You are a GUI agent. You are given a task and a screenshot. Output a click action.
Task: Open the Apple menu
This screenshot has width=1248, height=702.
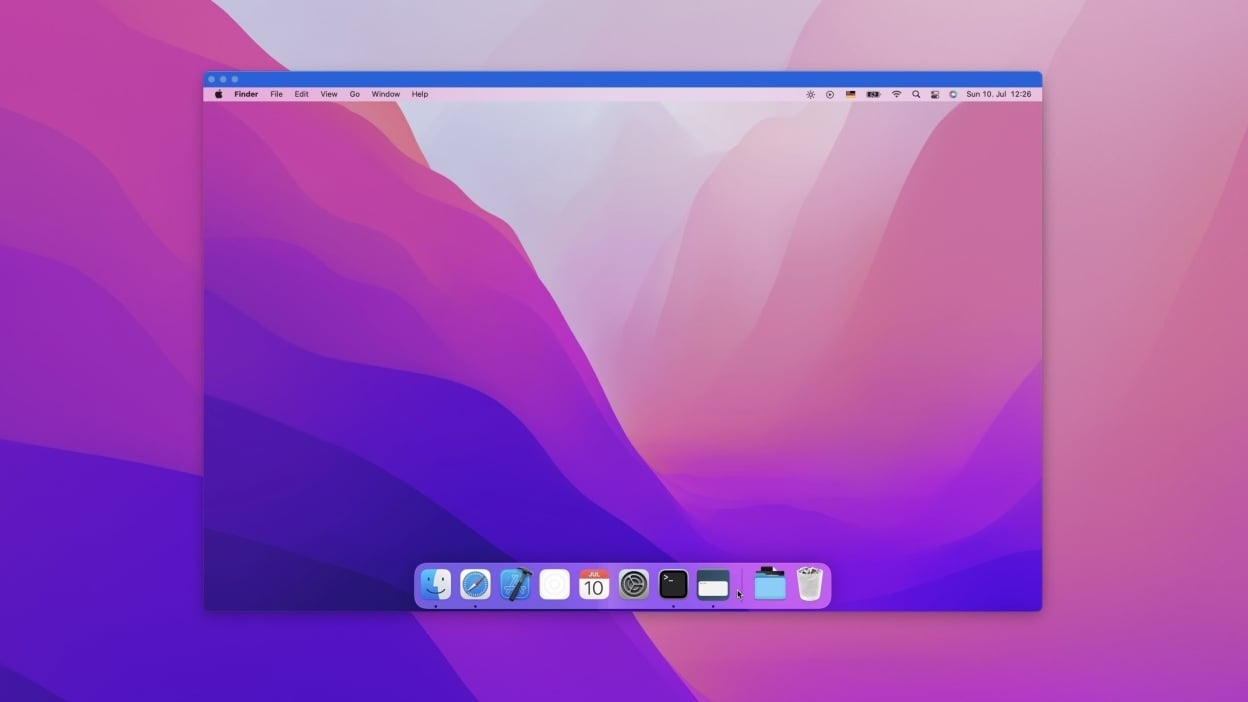[x=218, y=93]
